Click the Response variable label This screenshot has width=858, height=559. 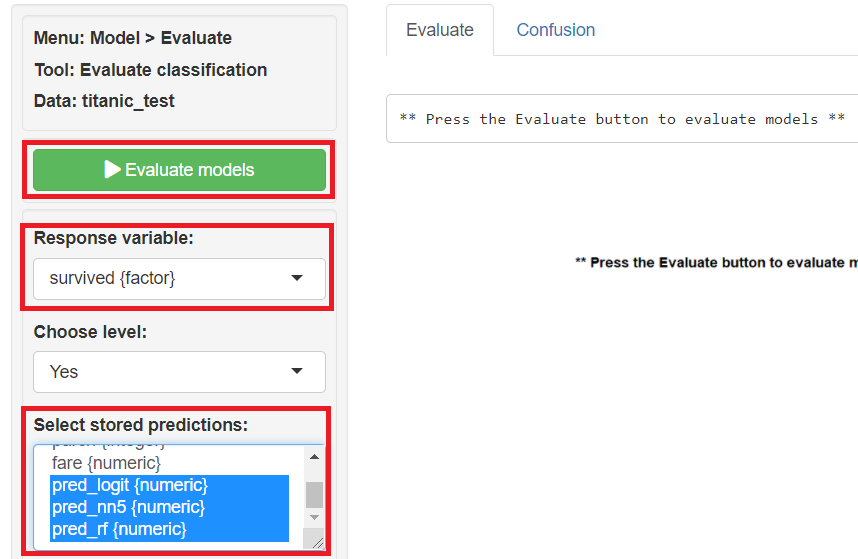click(114, 239)
